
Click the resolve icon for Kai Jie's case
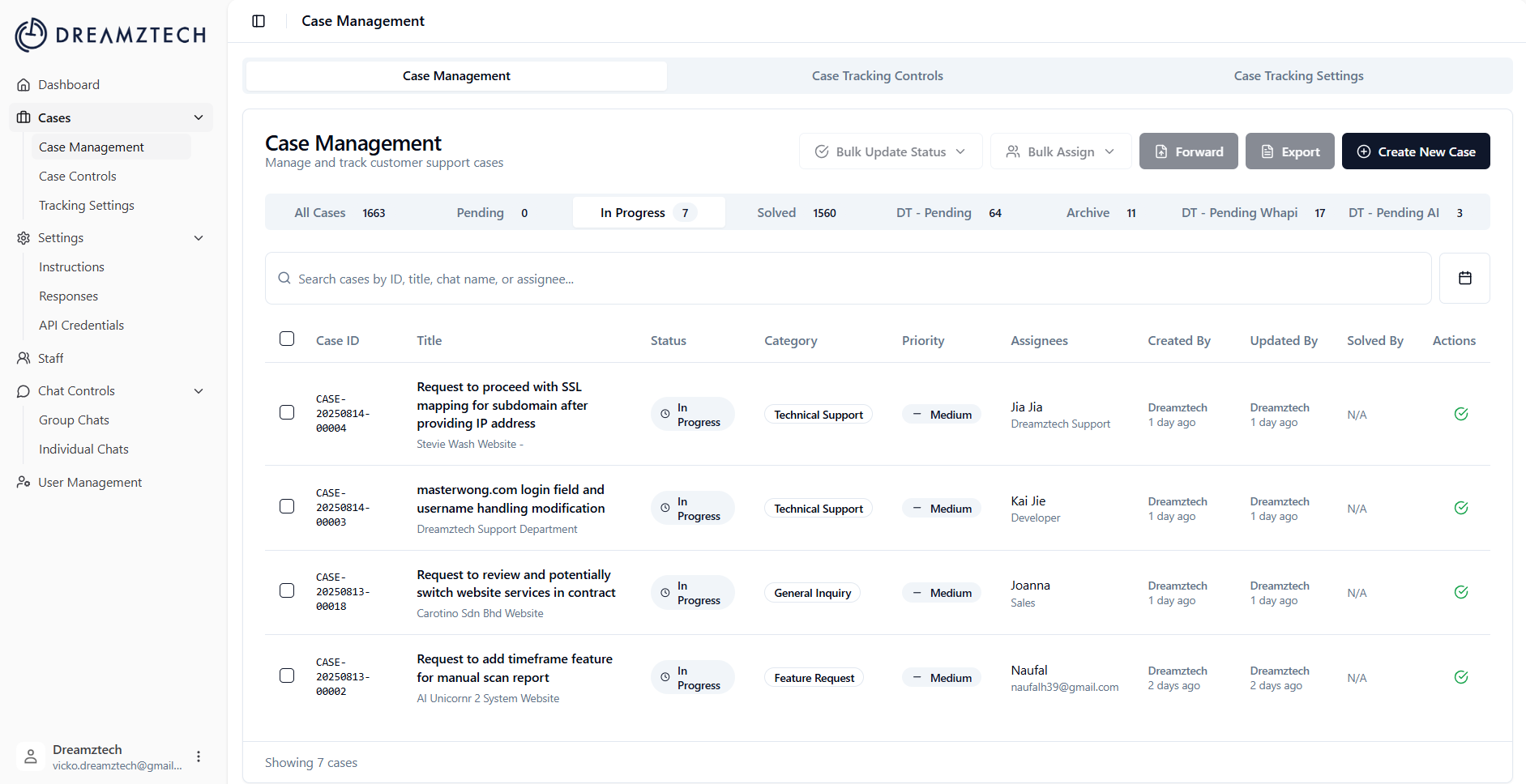pyautogui.click(x=1460, y=509)
